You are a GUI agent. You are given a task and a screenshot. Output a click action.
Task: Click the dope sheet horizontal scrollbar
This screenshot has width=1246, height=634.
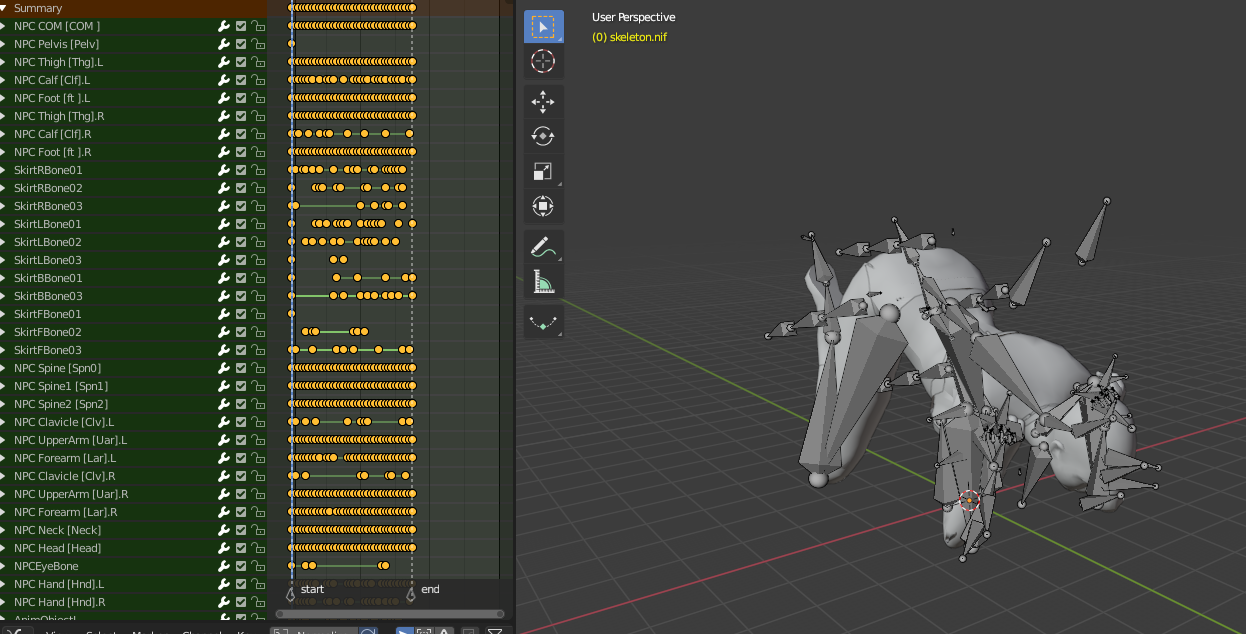tap(390, 614)
